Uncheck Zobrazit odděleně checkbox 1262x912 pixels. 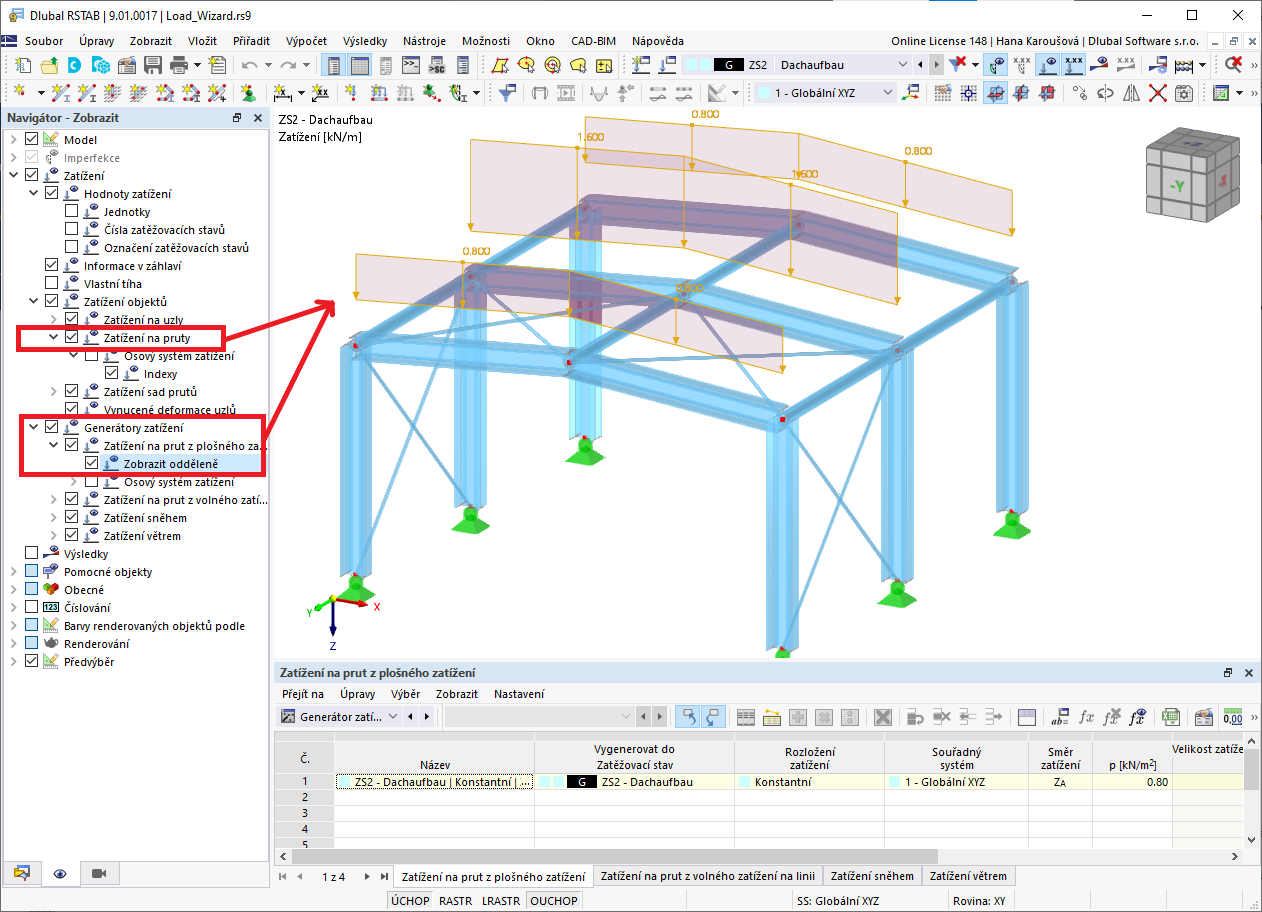pyautogui.click(x=91, y=464)
